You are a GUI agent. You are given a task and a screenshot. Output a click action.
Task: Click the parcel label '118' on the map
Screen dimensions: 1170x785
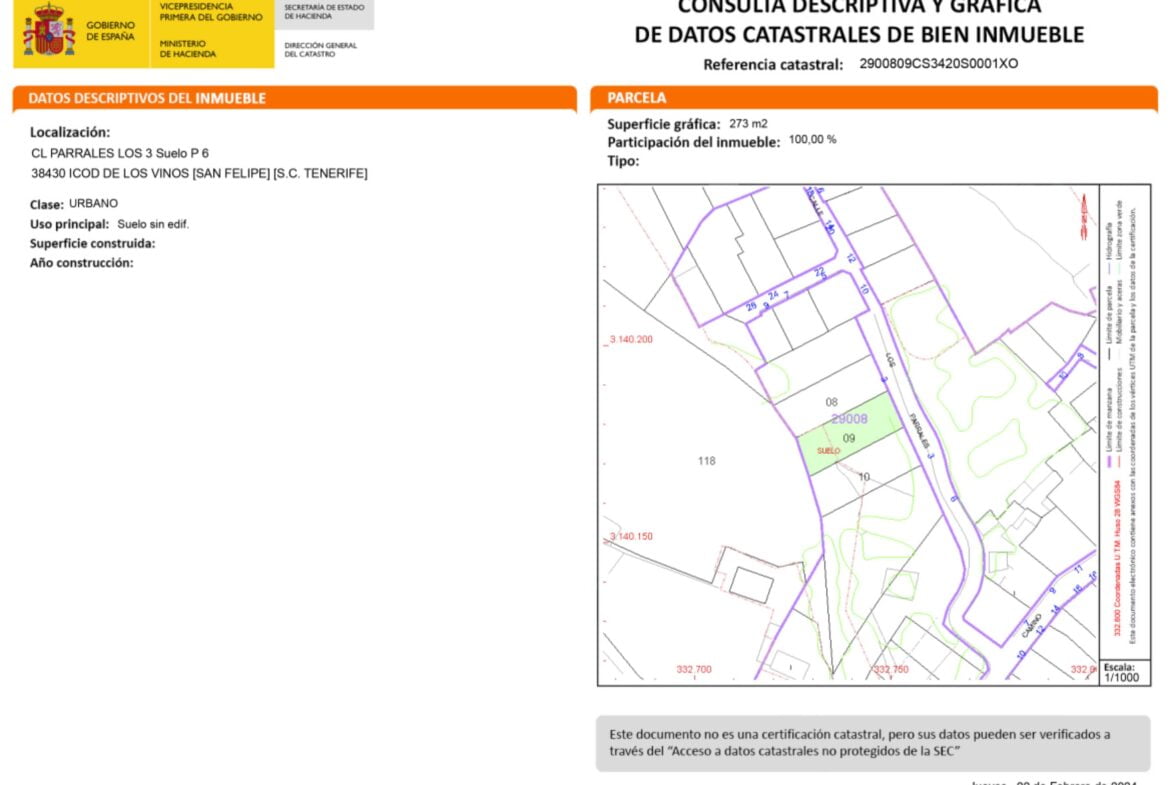pos(707,461)
